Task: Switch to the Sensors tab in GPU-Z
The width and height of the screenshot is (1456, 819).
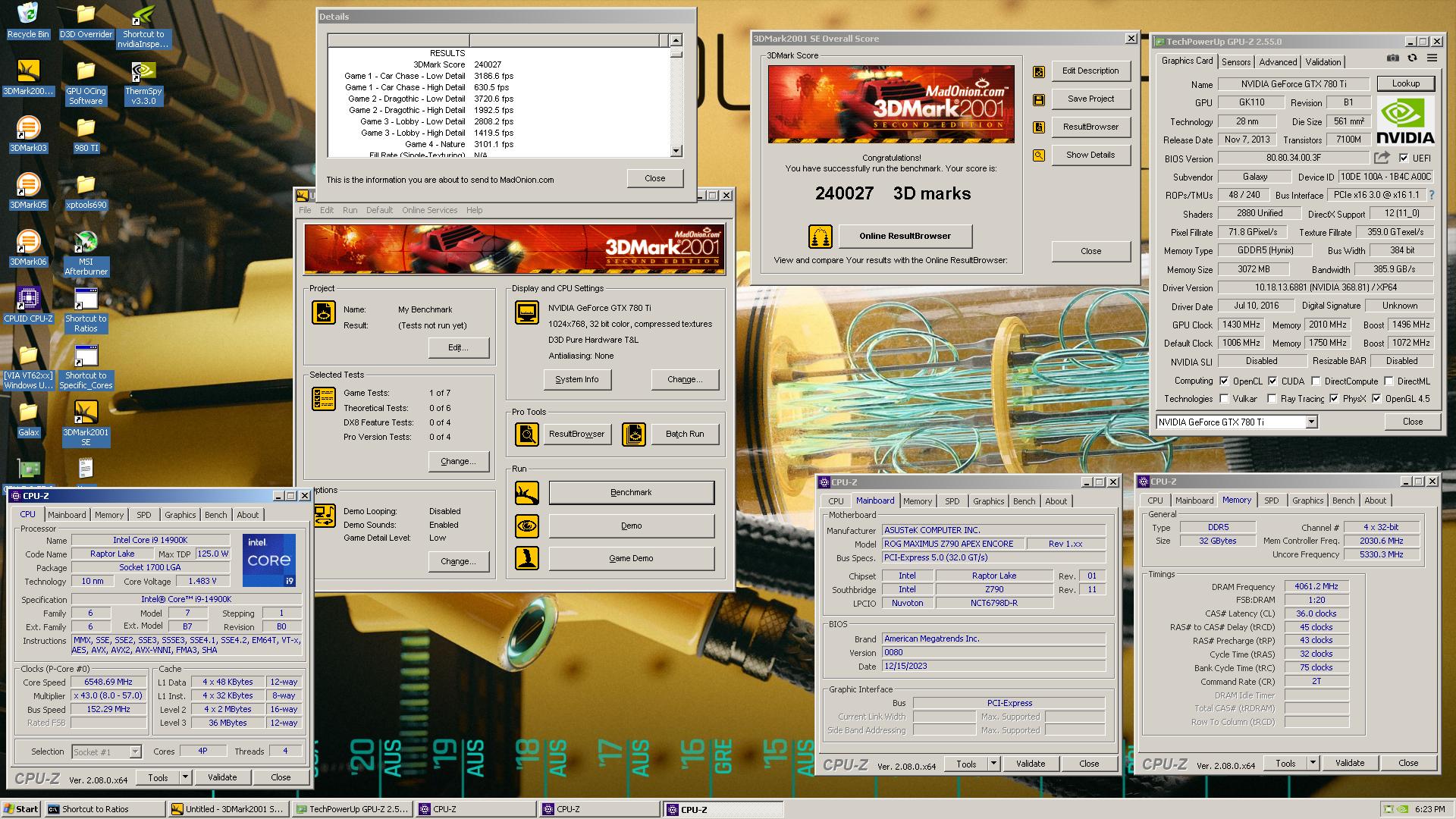Action: tap(1235, 62)
